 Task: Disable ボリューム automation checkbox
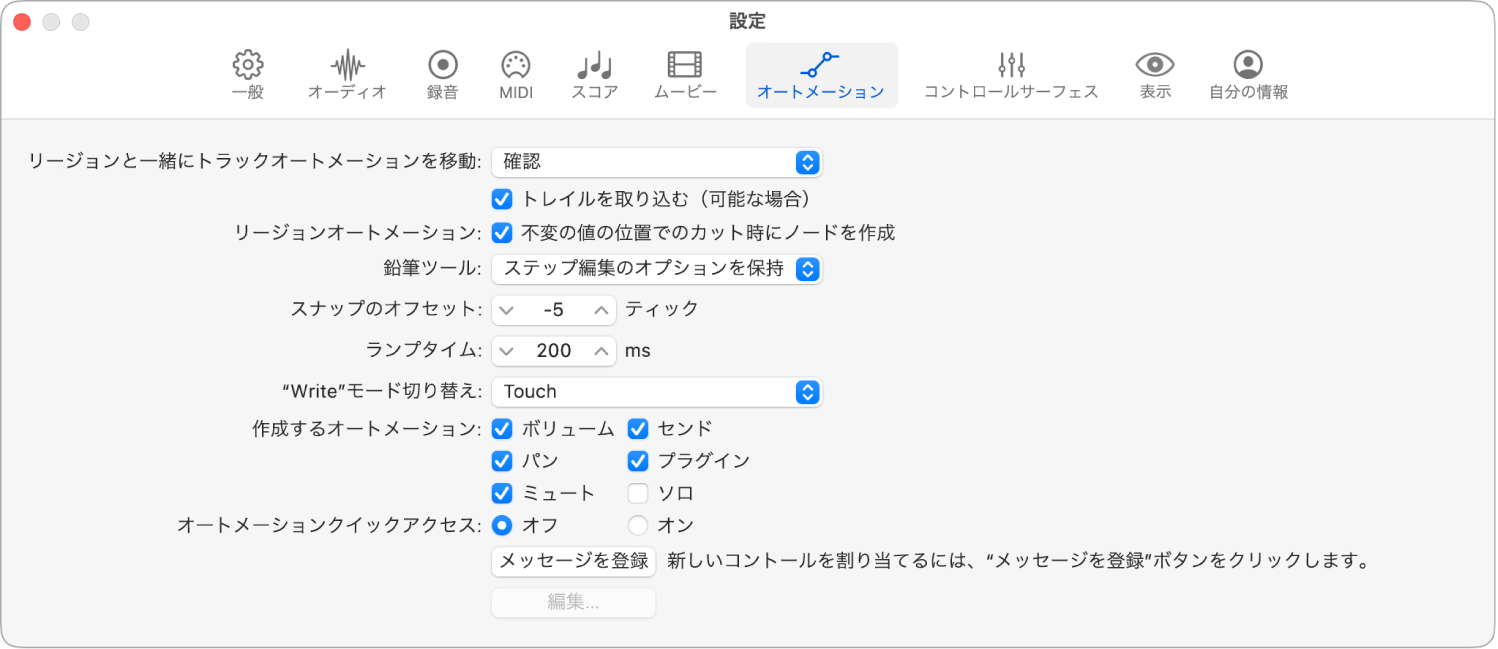coord(501,429)
